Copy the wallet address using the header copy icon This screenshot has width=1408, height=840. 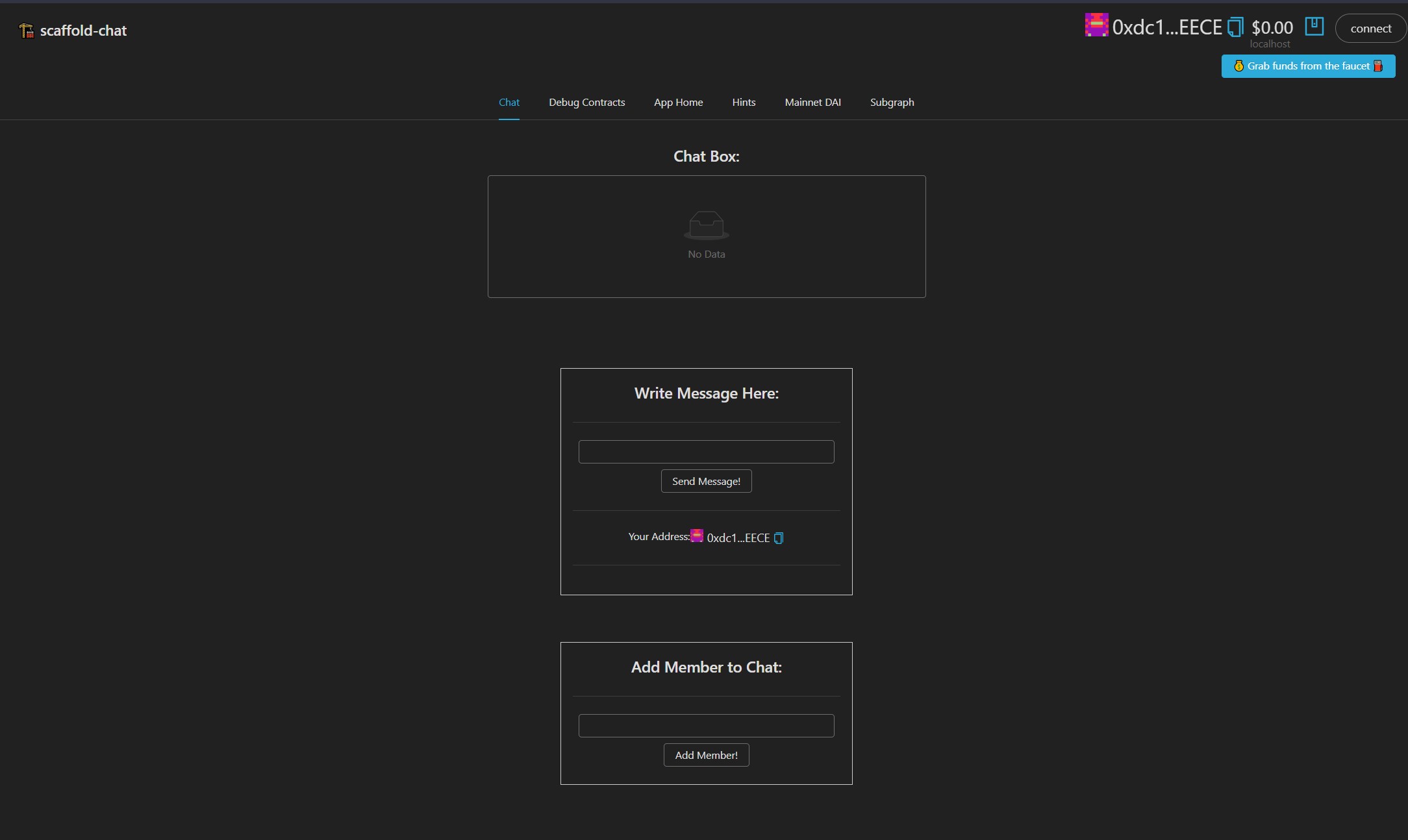tap(1235, 27)
